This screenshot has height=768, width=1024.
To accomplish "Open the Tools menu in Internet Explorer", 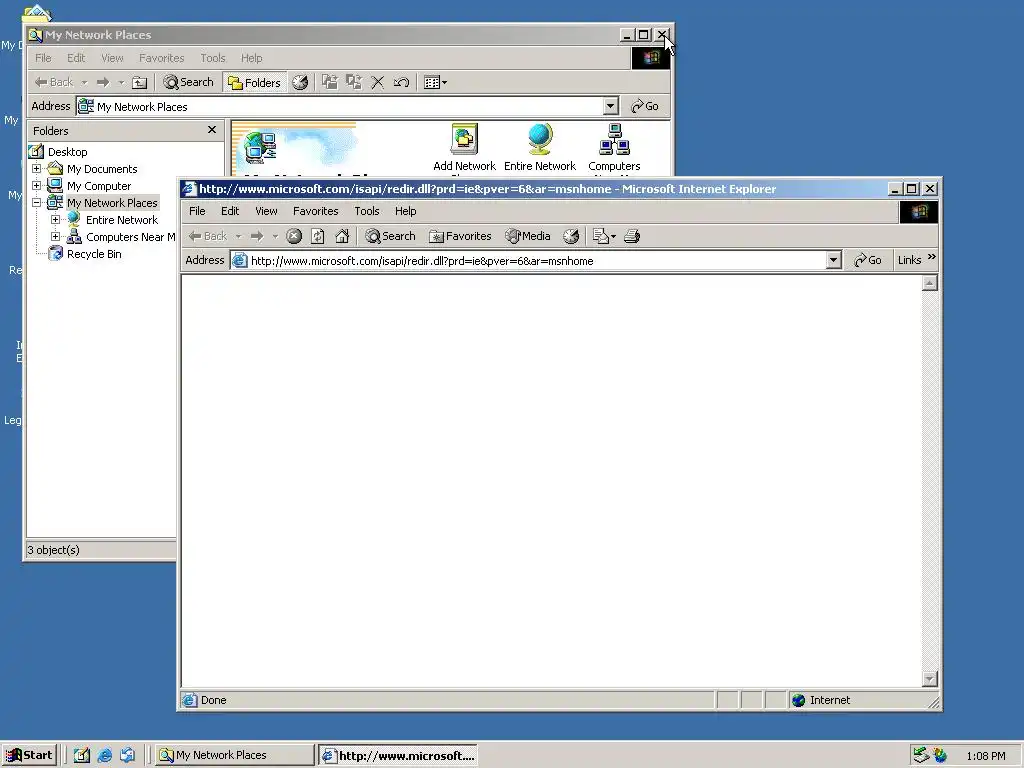I will coord(367,212).
